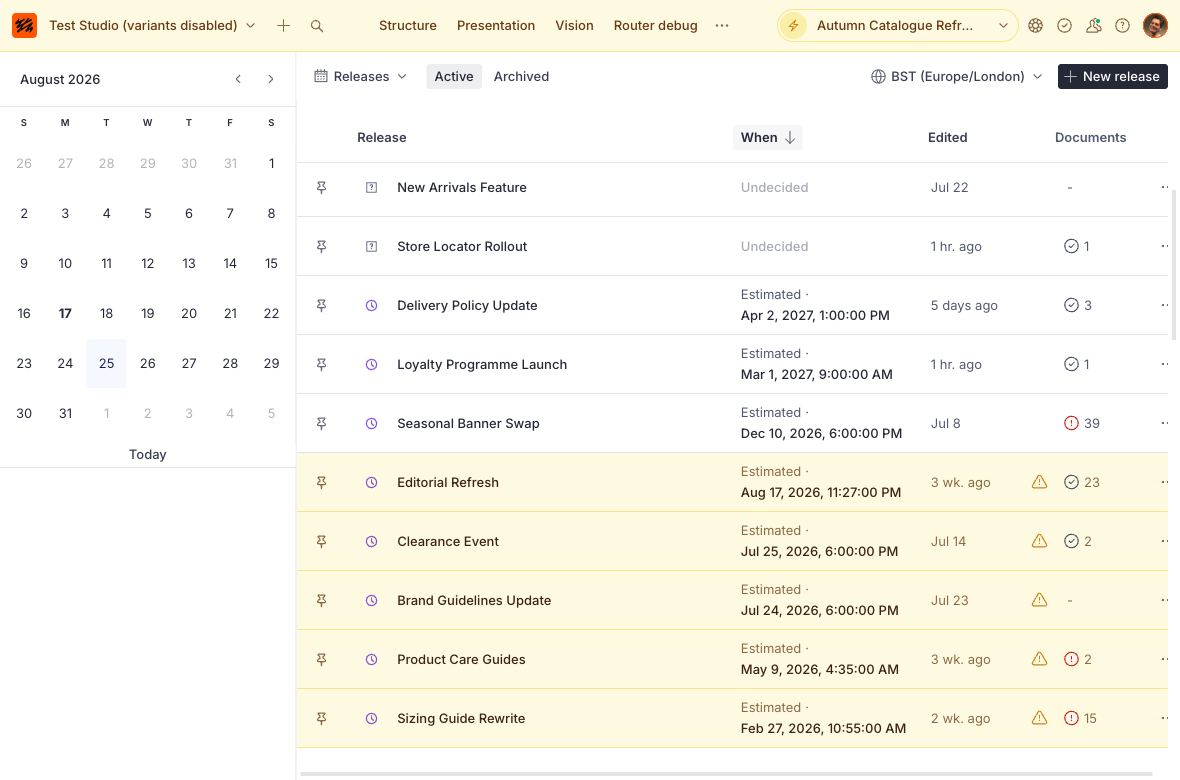
Task: Open the Autumn Catalogue Refresh release dropdown
Action: point(1003,26)
